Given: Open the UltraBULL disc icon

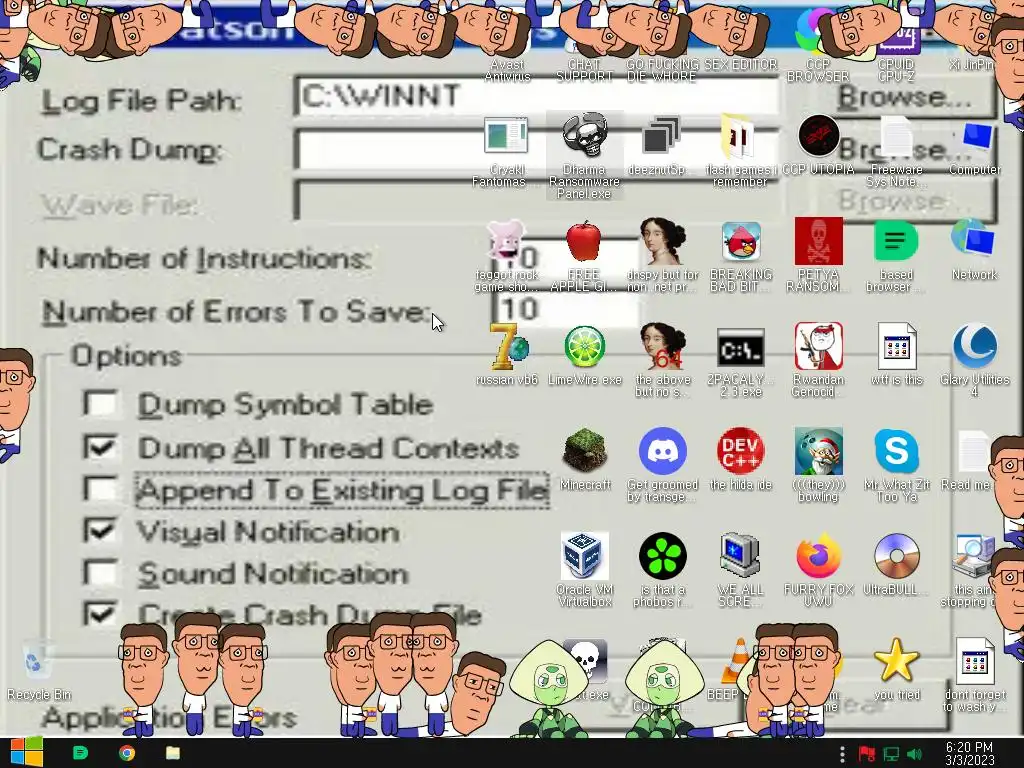Looking at the screenshot, I should (x=896, y=556).
